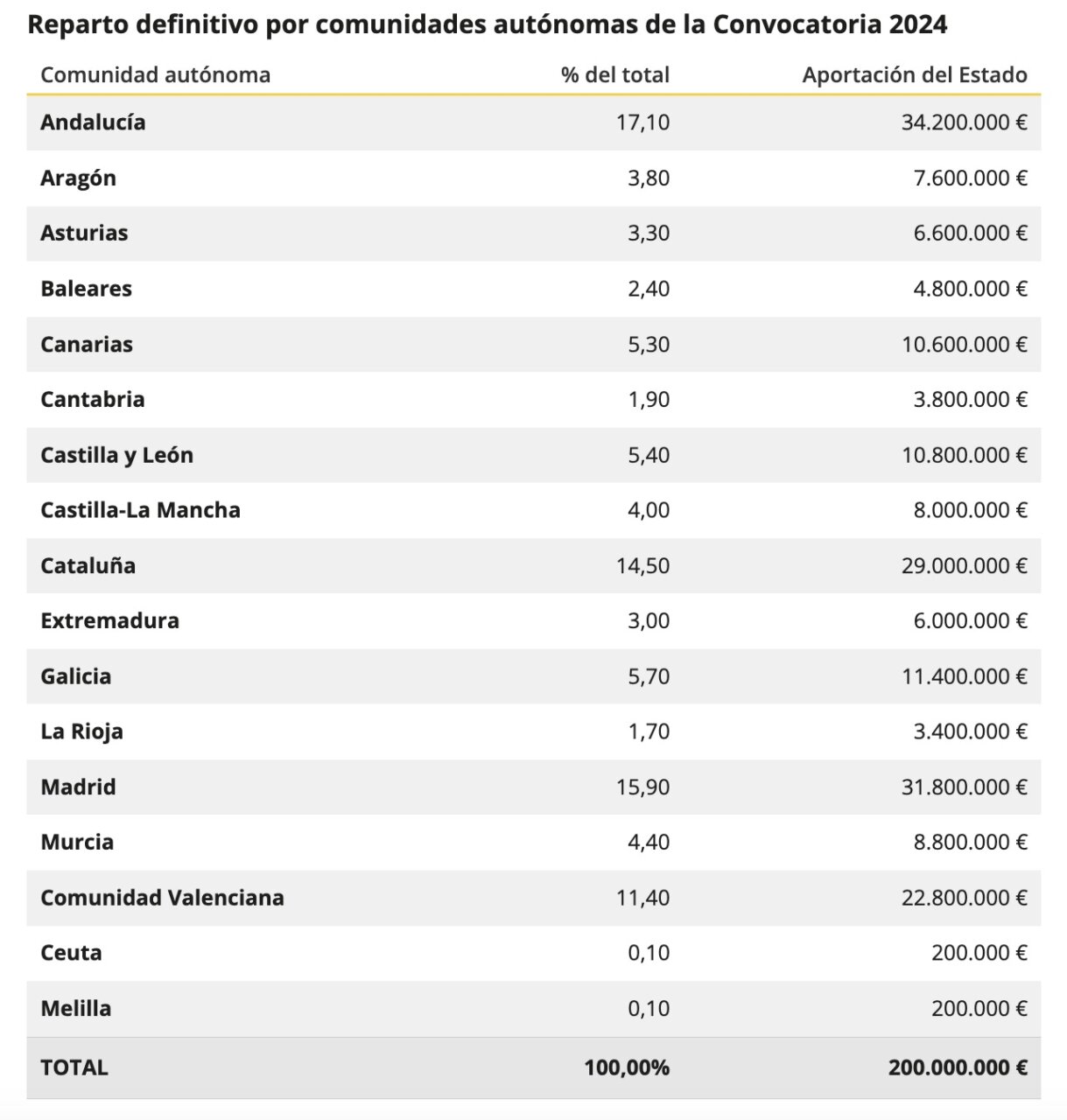Image resolution: width=1067 pixels, height=1120 pixels.
Task: Select the Cataluña row name
Action: (x=88, y=566)
